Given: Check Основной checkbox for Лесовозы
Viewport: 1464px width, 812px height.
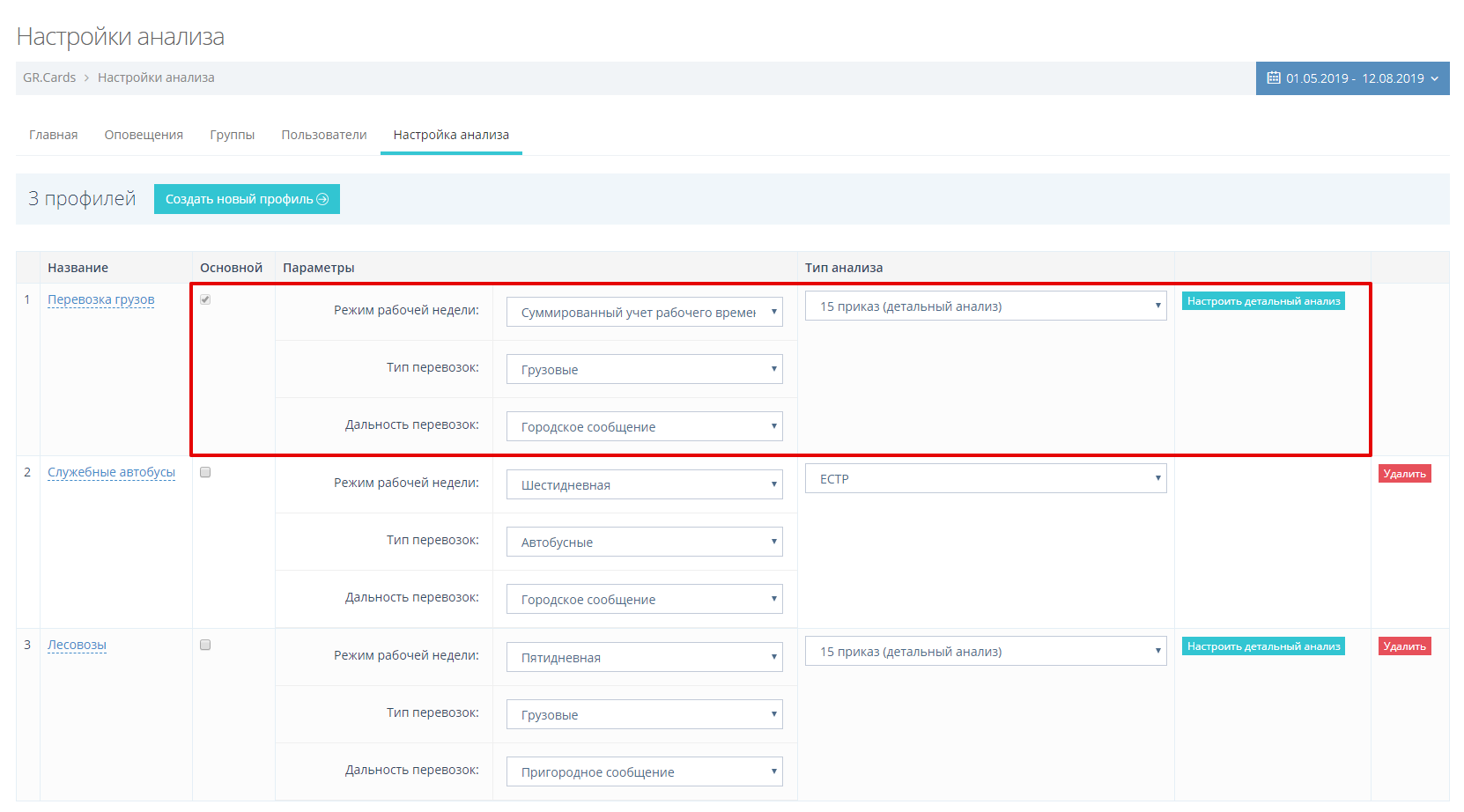Looking at the screenshot, I should (205, 645).
